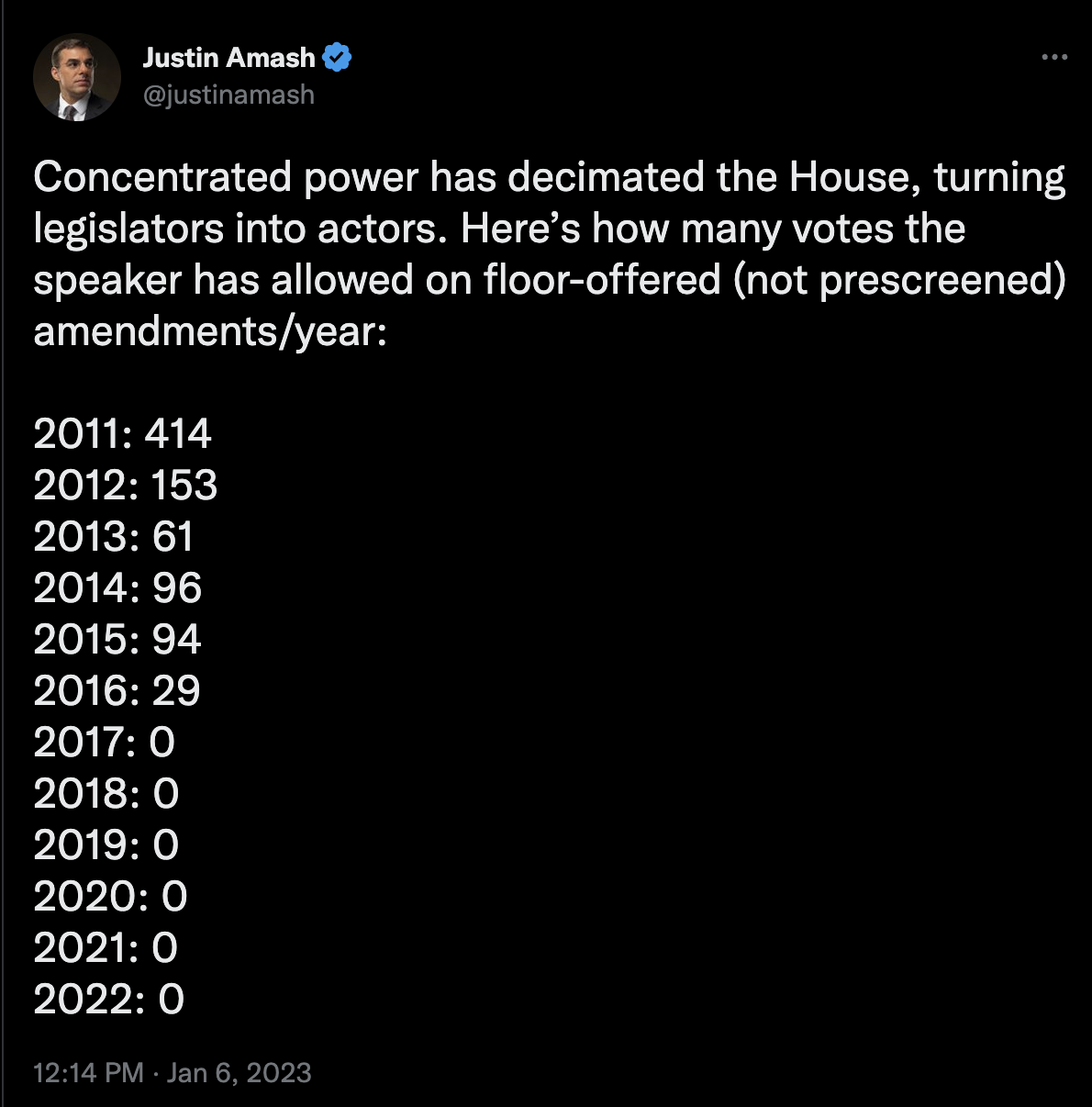Click the 12:14 PM timestamp
The height and width of the screenshot is (1107, 1092).
(x=88, y=1072)
